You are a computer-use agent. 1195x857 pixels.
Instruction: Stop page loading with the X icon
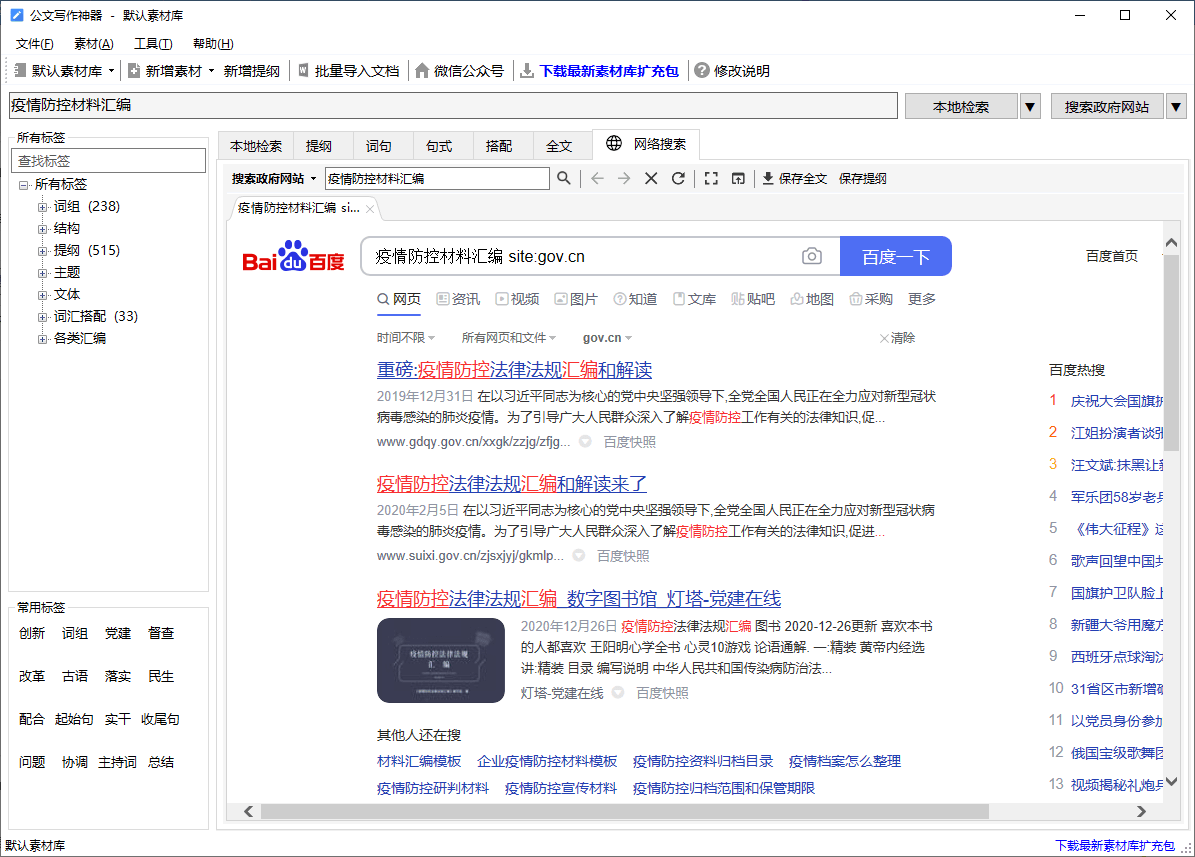tap(651, 178)
